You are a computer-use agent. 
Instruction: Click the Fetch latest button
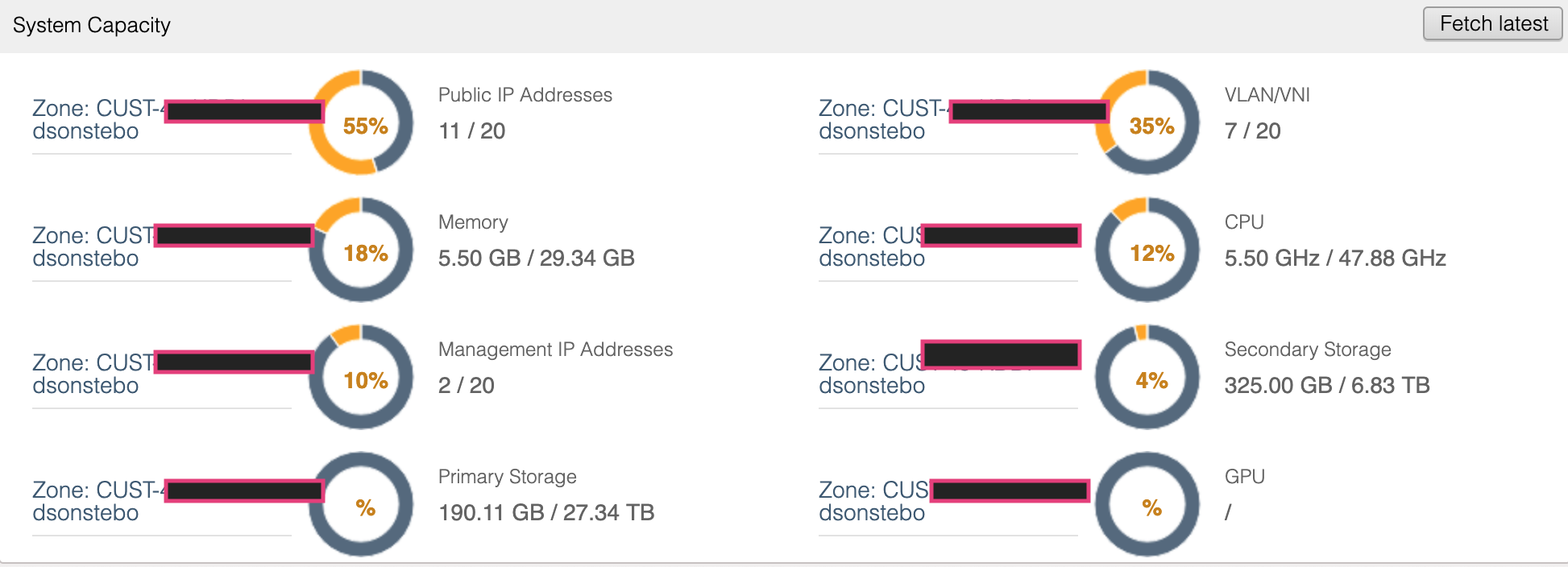click(x=1493, y=24)
